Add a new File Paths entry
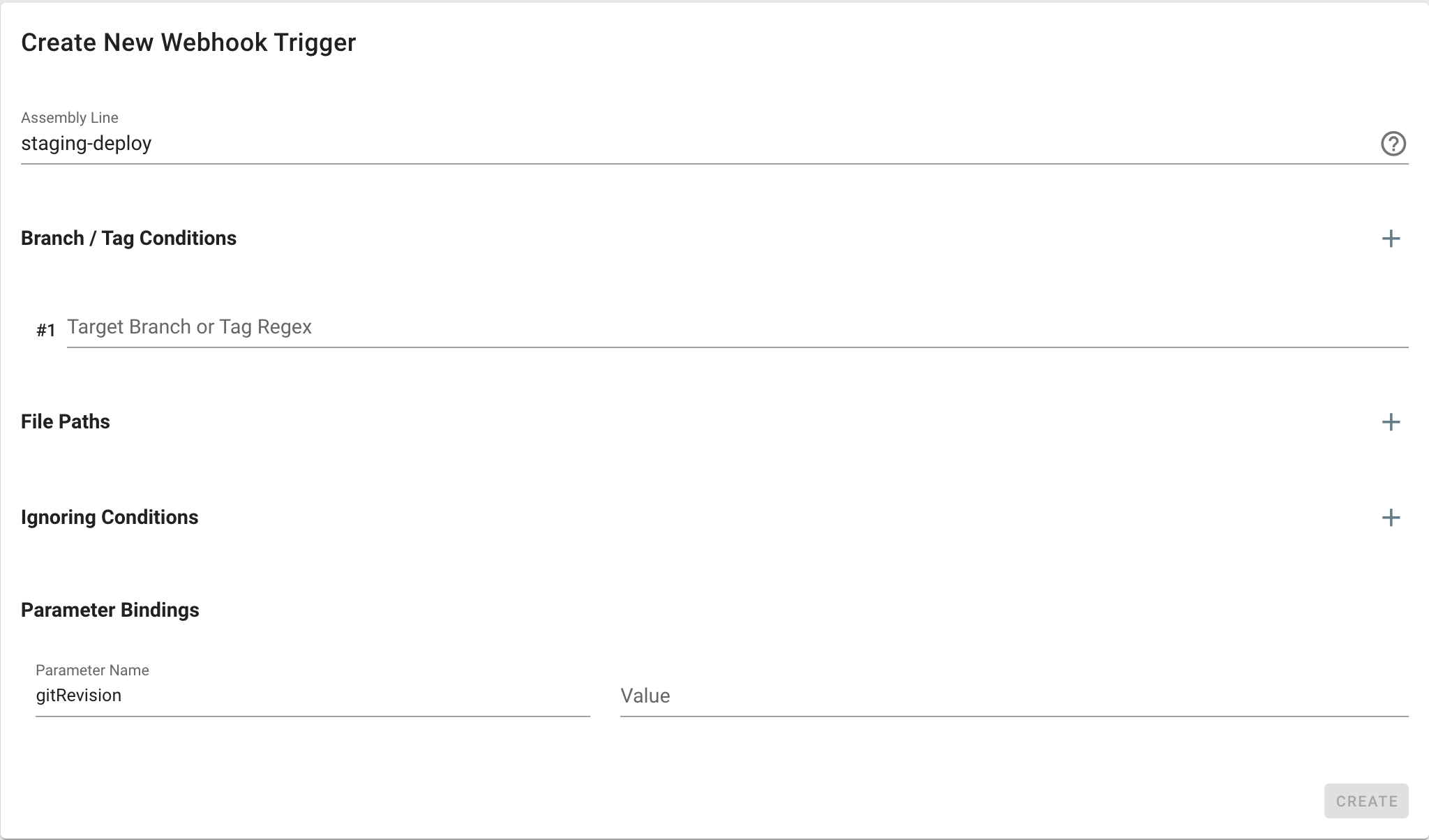This screenshot has width=1429, height=840. coord(1391,422)
